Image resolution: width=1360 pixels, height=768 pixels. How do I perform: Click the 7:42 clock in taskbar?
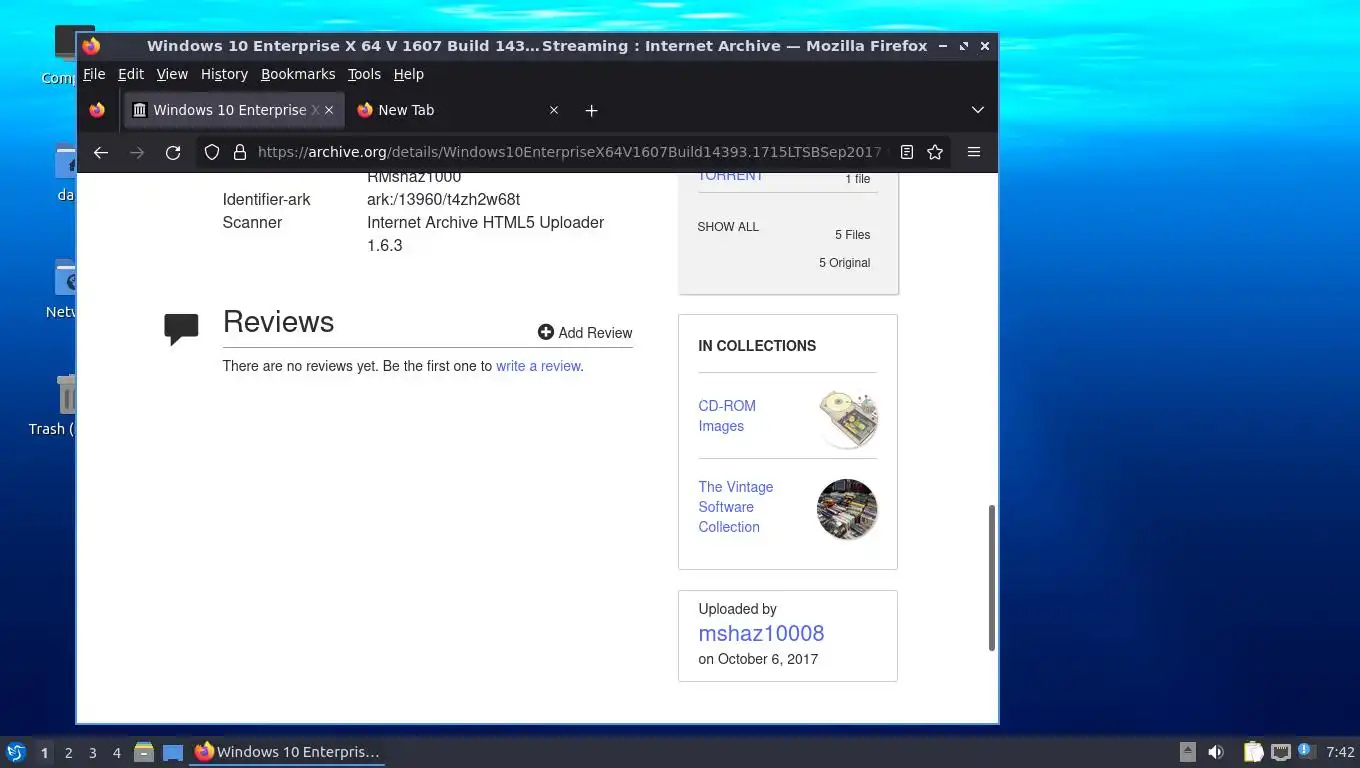click(x=1340, y=752)
